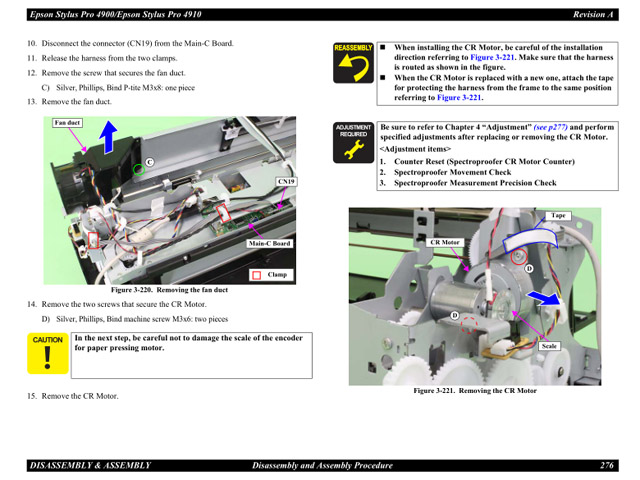
Task: Select the Figure 3-220 fan duct photo
Action: pos(169,200)
